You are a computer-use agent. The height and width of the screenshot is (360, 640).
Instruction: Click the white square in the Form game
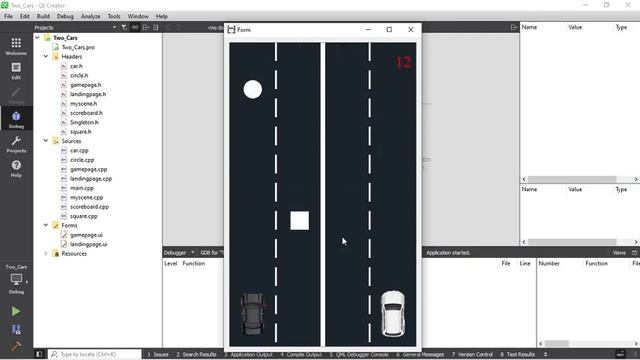click(300, 221)
